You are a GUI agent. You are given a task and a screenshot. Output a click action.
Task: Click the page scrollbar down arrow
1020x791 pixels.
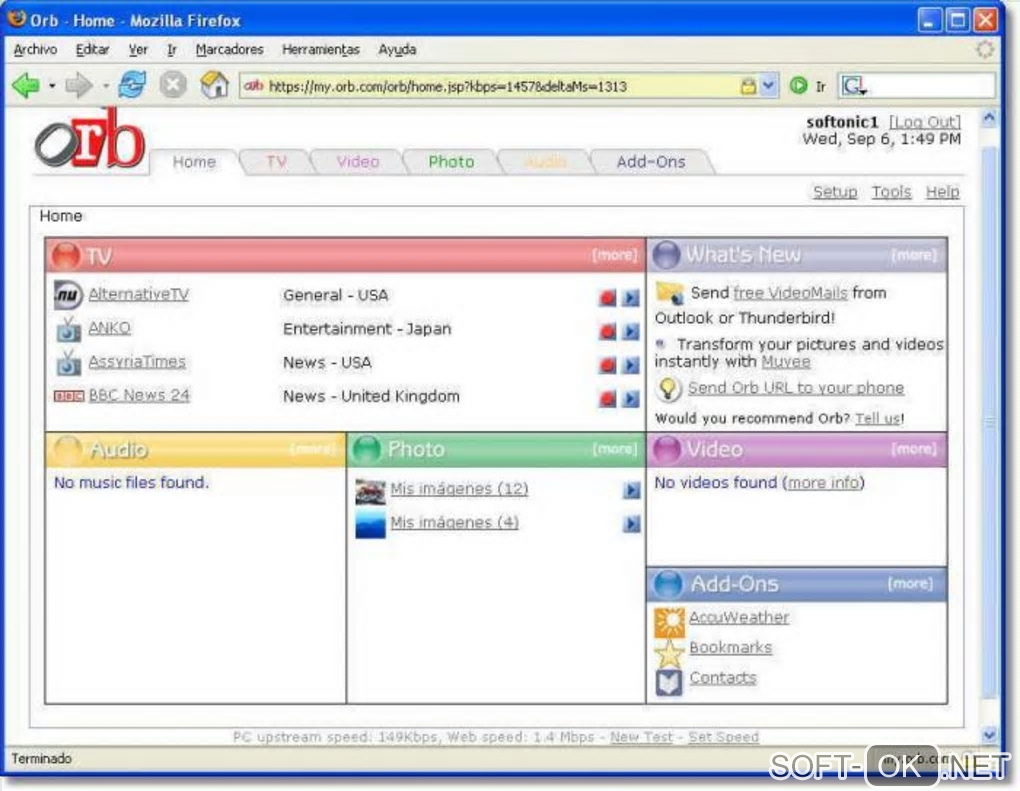pos(989,734)
